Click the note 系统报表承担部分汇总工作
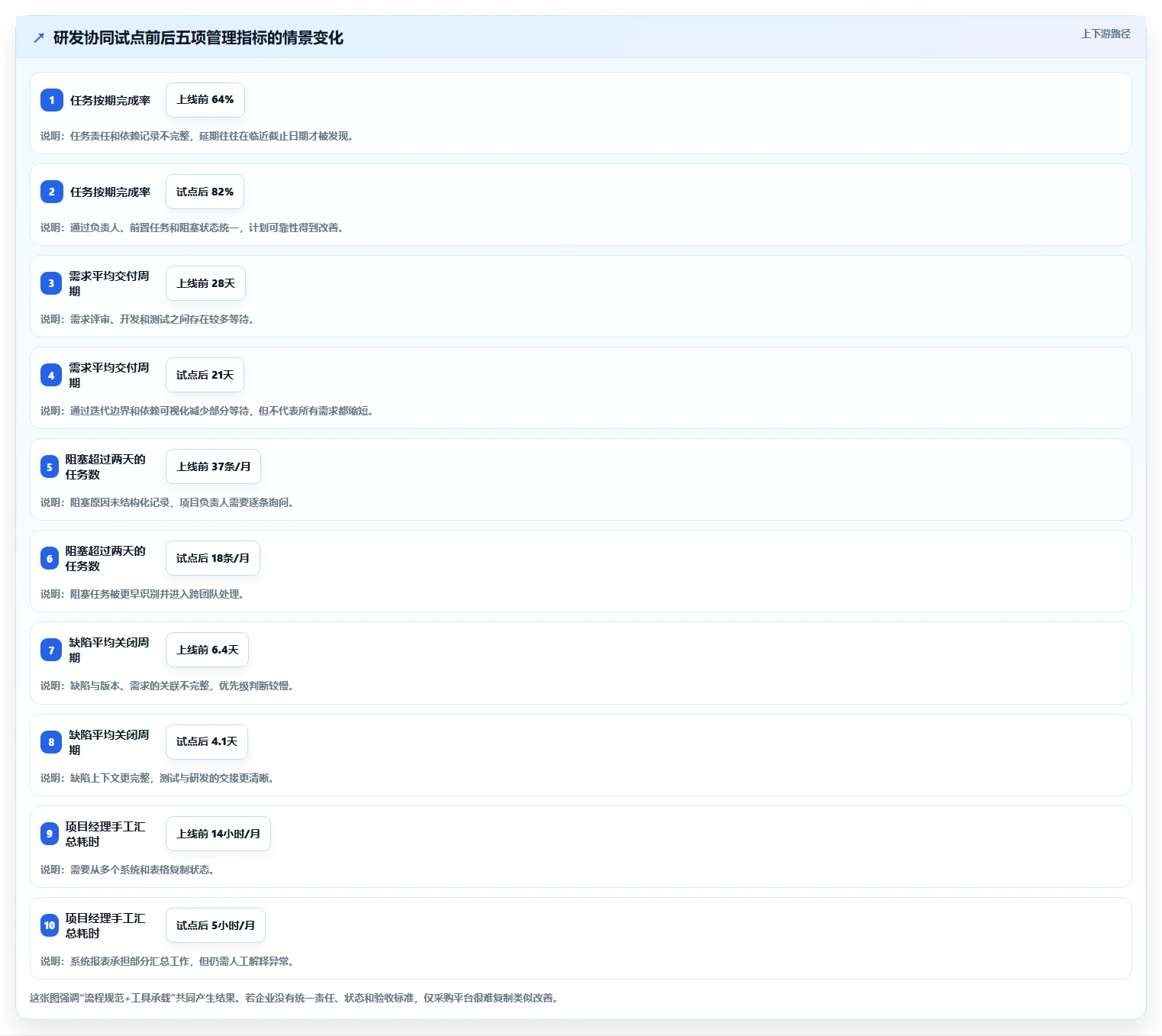The width and height of the screenshot is (1162, 1036). [x=167, y=961]
